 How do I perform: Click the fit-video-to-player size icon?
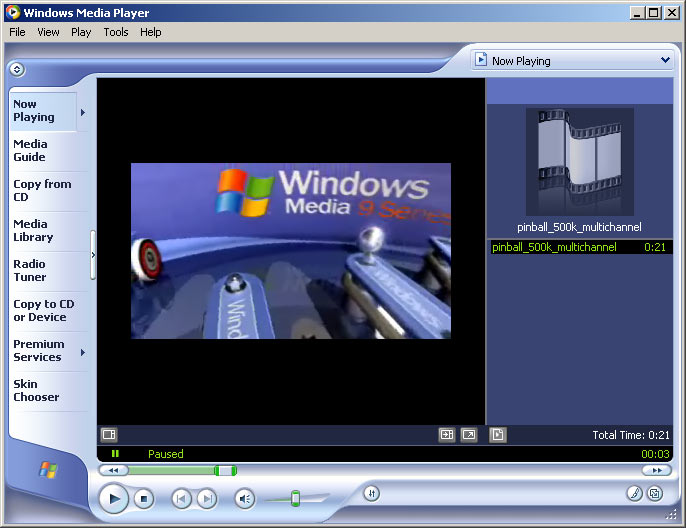(447, 435)
